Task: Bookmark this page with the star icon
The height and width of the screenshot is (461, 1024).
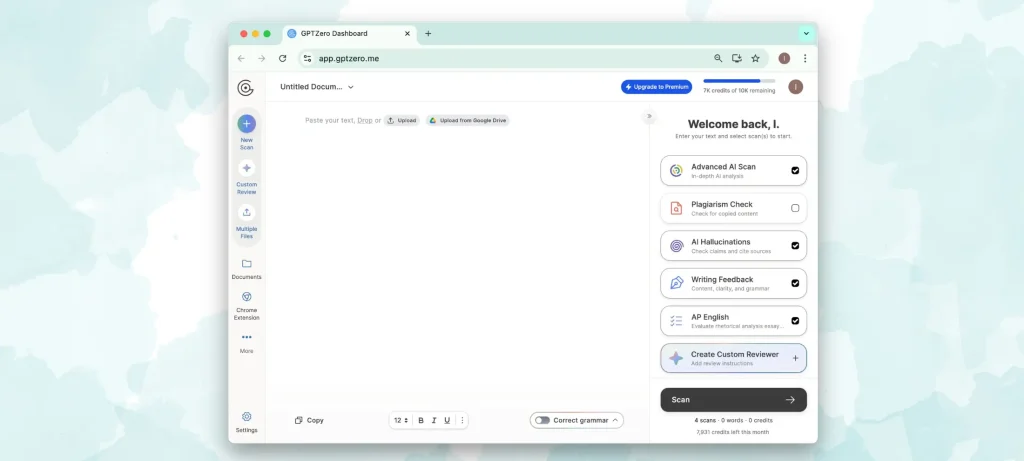Action: coord(756,58)
